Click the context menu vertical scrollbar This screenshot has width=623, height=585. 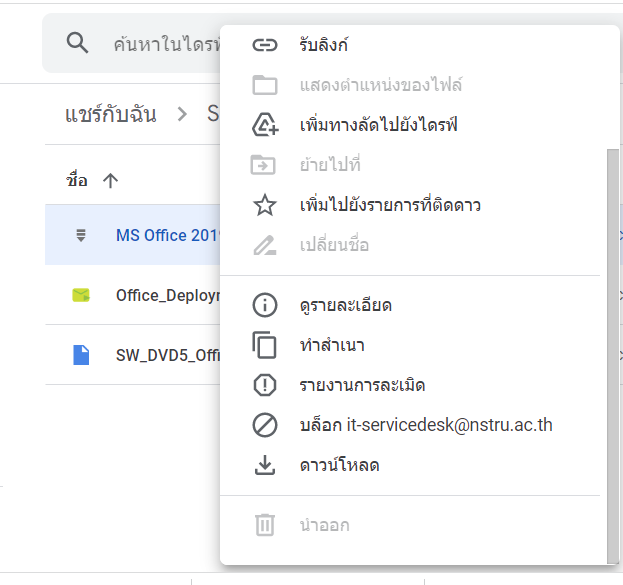coord(613,356)
